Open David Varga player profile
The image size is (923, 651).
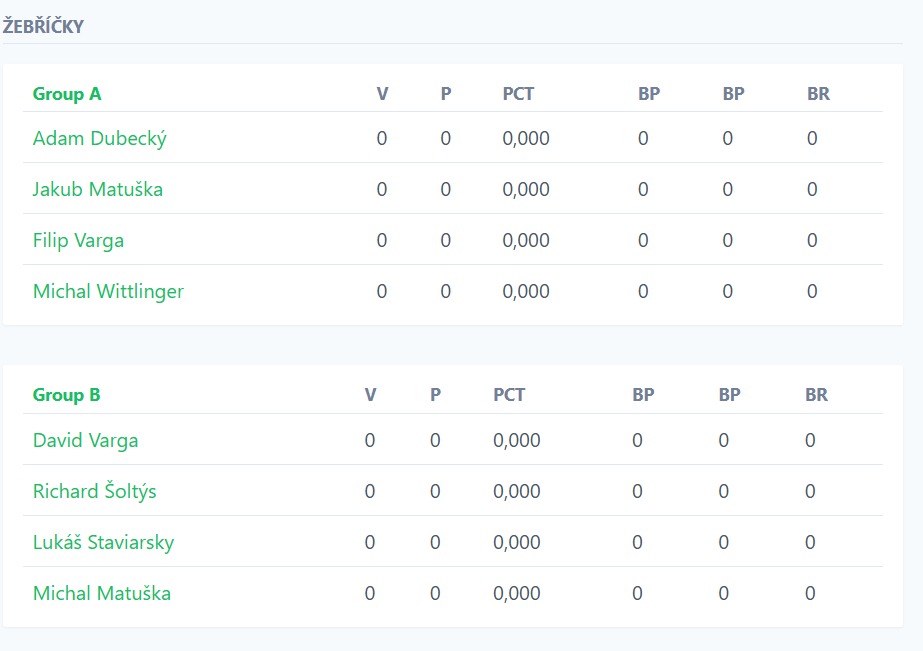coord(85,441)
